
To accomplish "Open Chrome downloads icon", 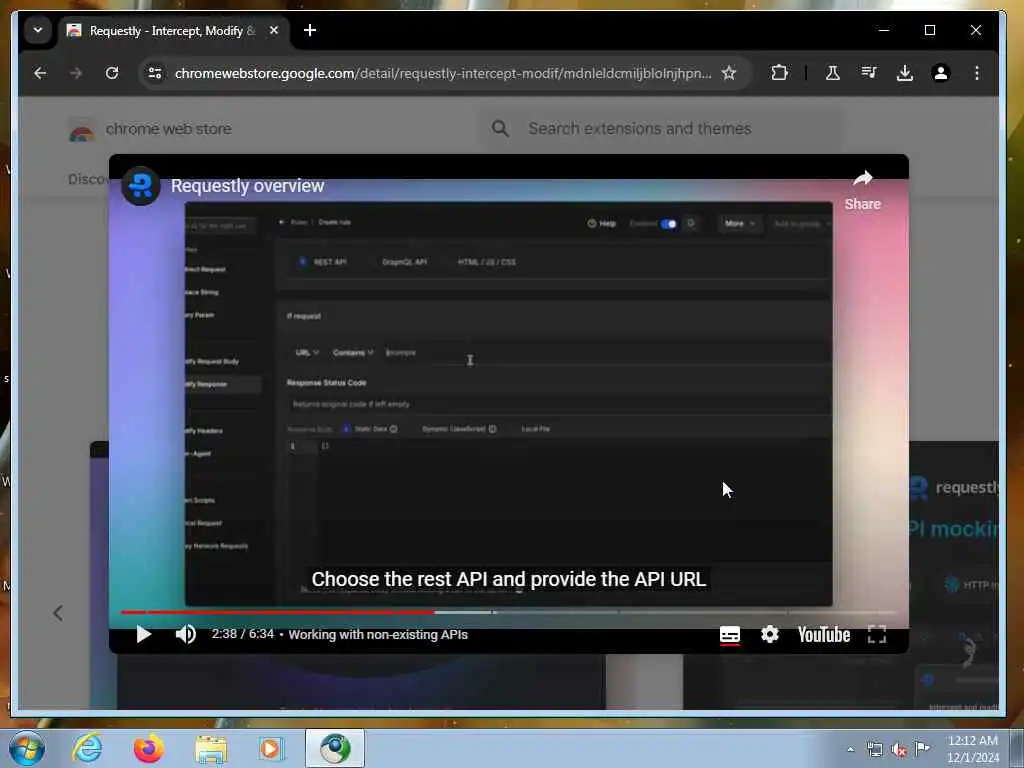I will click(x=904, y=73).
